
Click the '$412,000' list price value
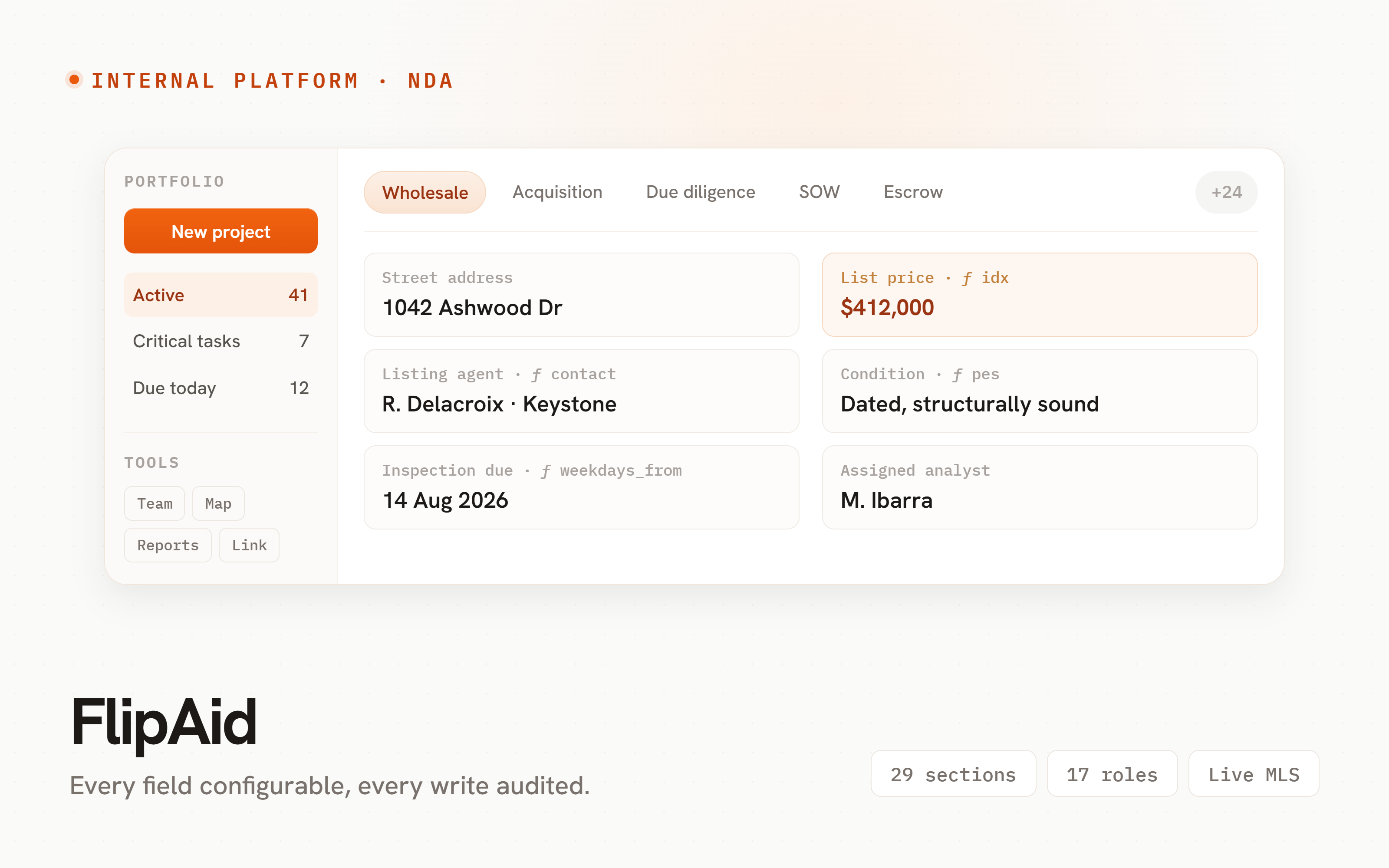tap(887, 308)
